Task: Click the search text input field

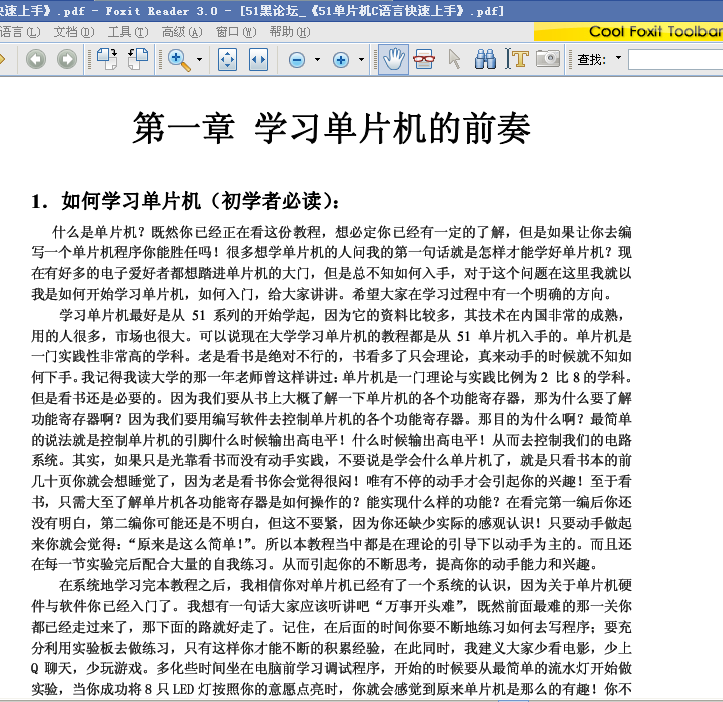Action: point(676,60)
